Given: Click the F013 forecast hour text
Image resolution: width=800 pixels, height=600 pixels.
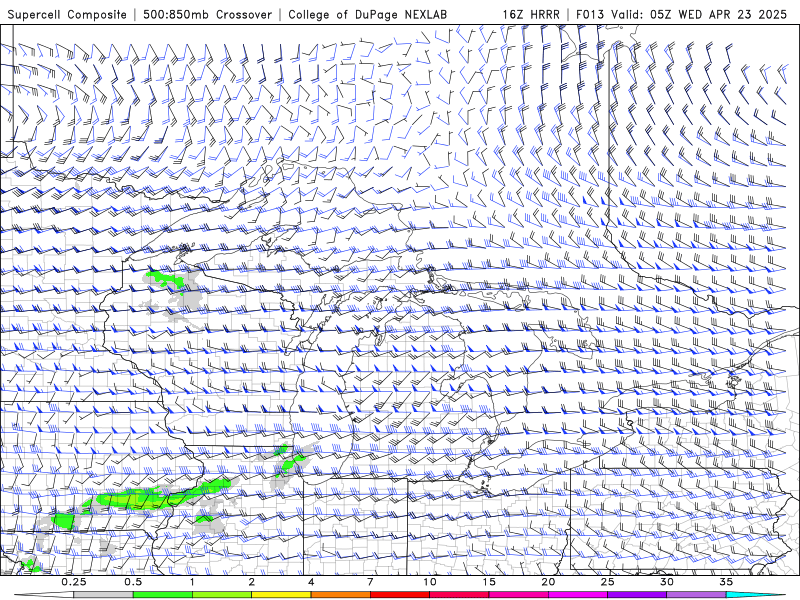Looking at the screenshot, I should point(590,14).
